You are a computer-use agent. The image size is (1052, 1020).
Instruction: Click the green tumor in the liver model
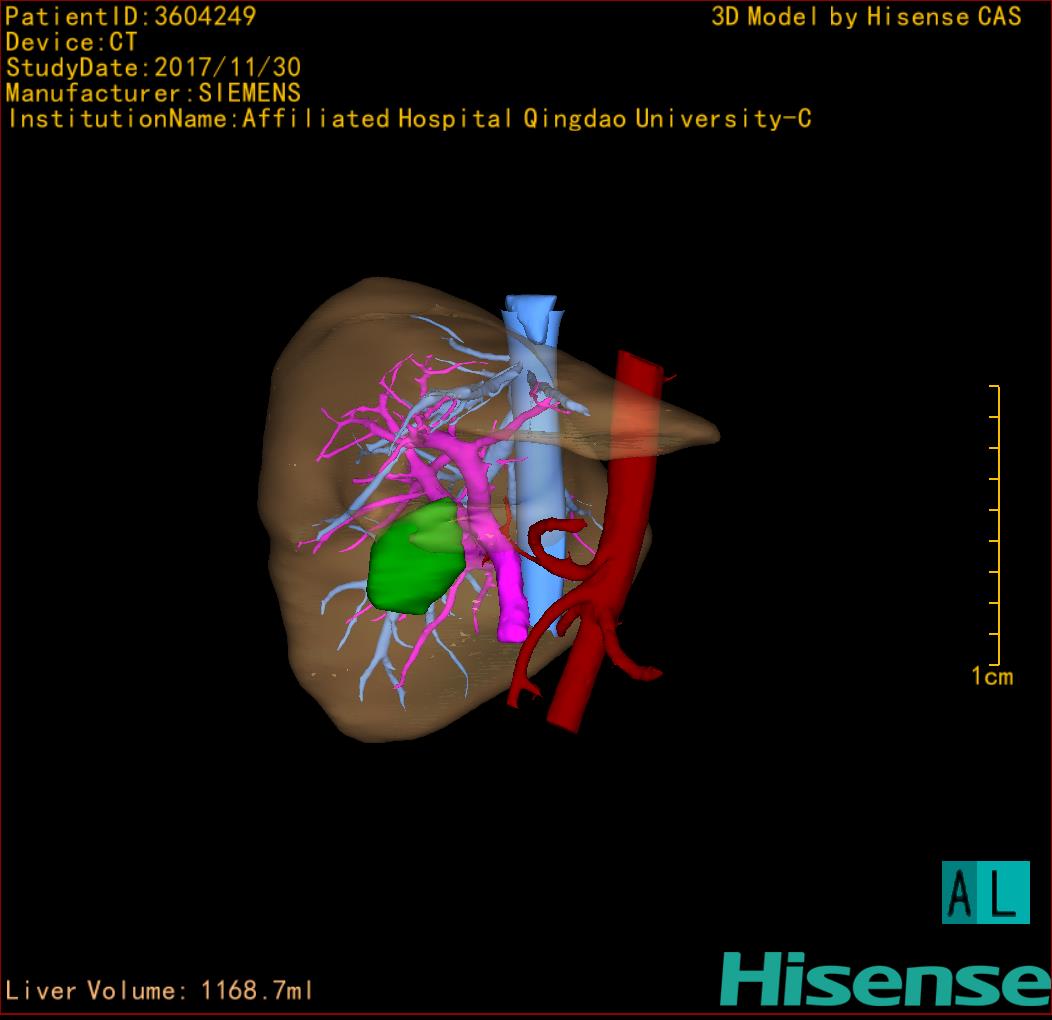[x=416, y=557]
